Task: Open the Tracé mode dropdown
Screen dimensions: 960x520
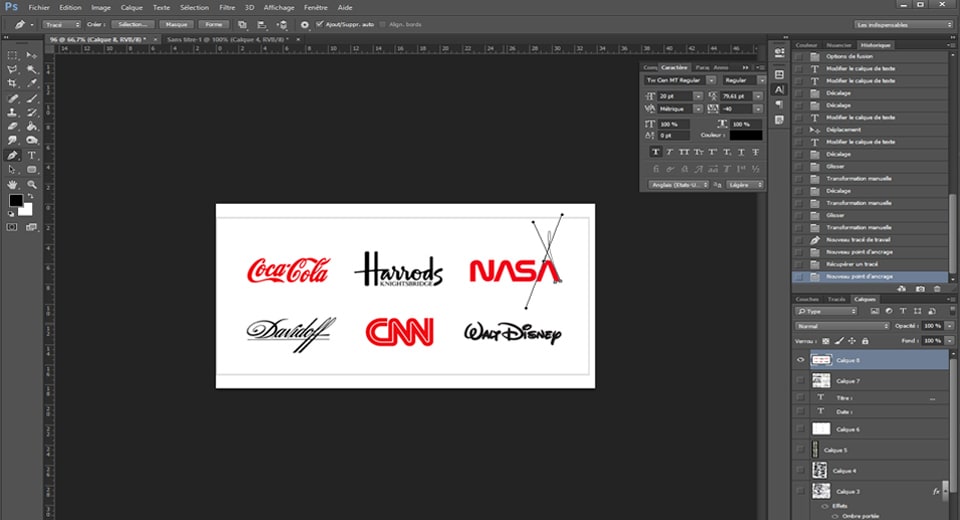Action: point(61,24)
